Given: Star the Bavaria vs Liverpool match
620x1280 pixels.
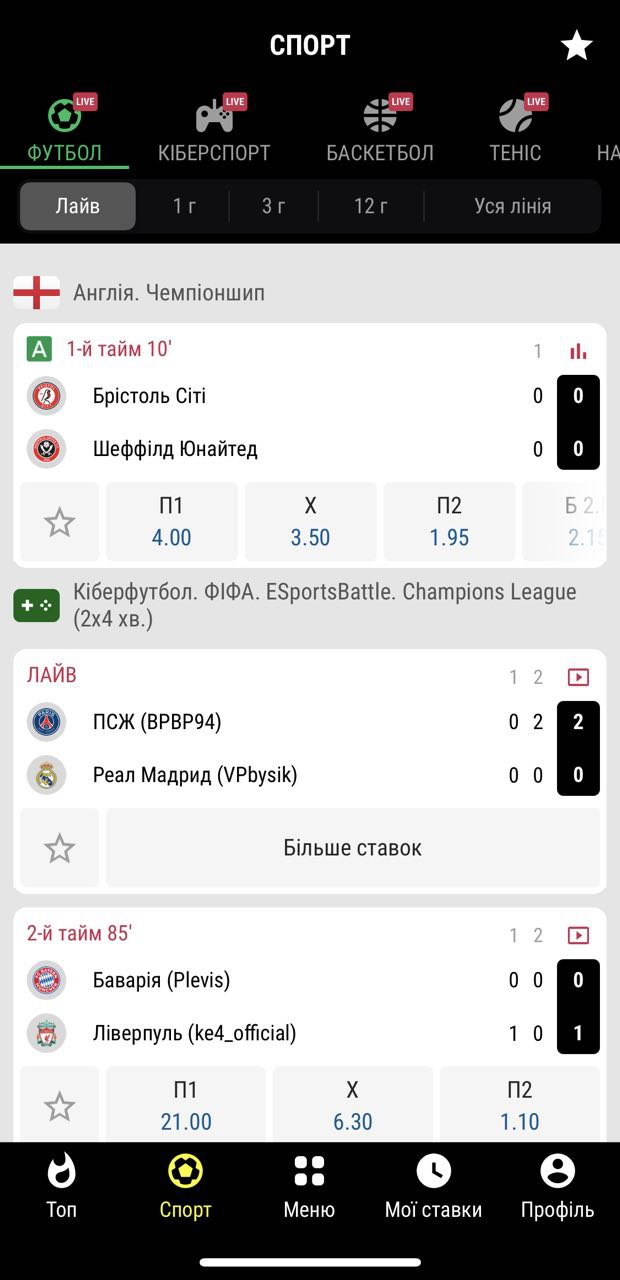Looking at the screenshot, I should click(60, 1106).
